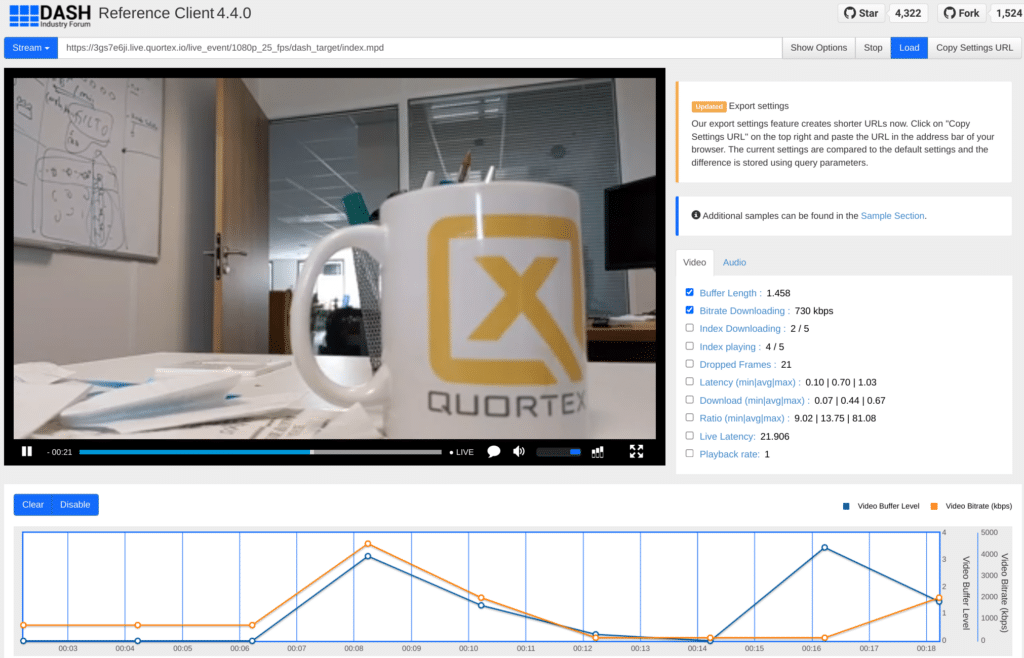Switch to the Video tab
The image size is (1024, 658).
[694, 262]
